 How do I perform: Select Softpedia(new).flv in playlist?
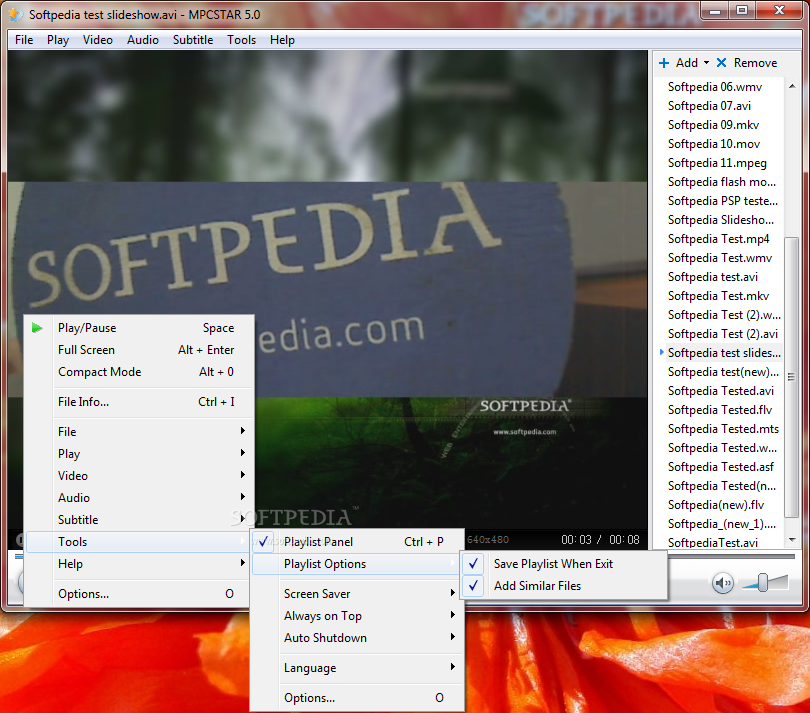pyautogui.click(x=715, y=505)
